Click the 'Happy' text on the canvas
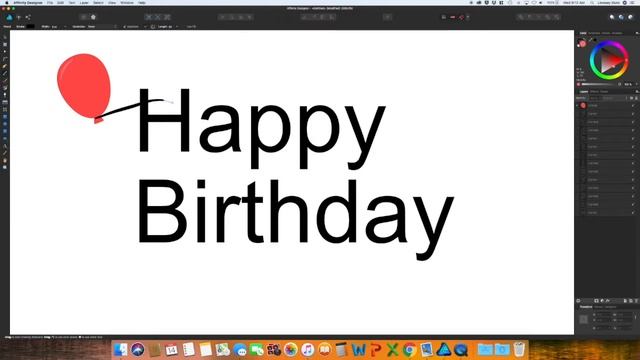The width and height of the screenshot is (640, 360). (x=261, y=128)
